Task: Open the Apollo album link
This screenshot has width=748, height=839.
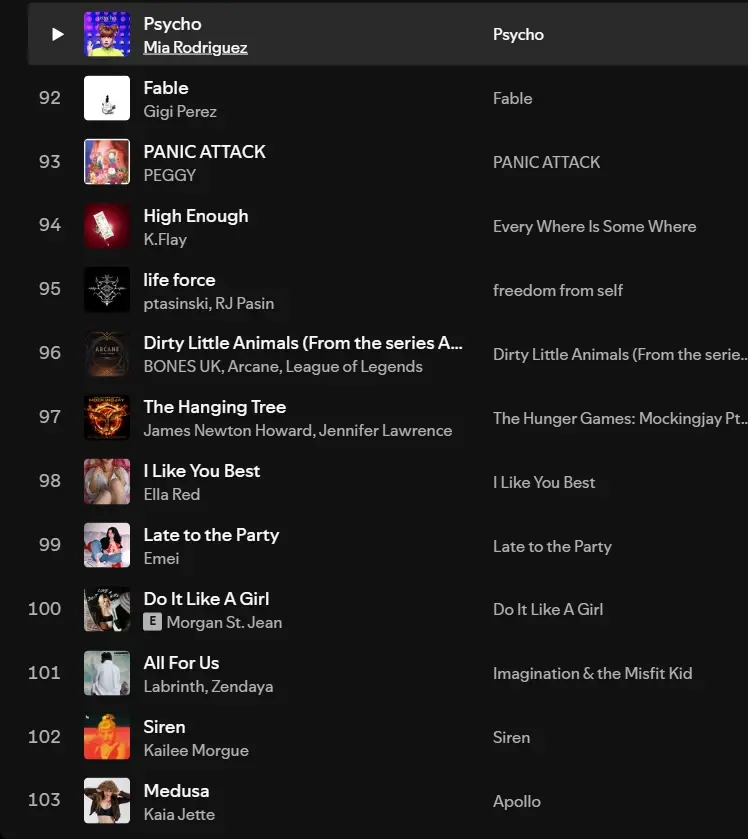Action: [x=516, y=801]
